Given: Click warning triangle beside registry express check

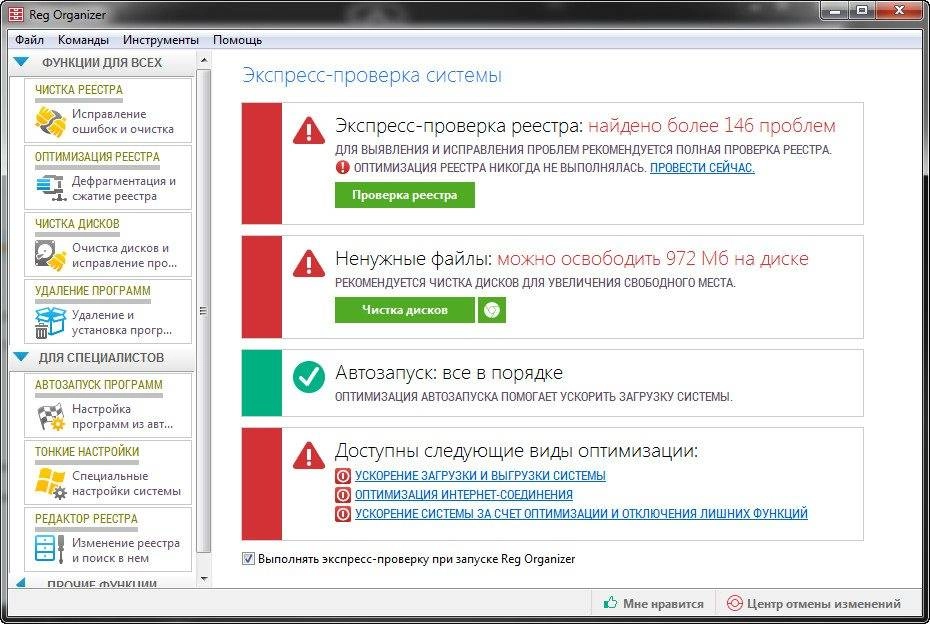Looking at the screenshot, I should pyautogui.click(x=309, y=131).
